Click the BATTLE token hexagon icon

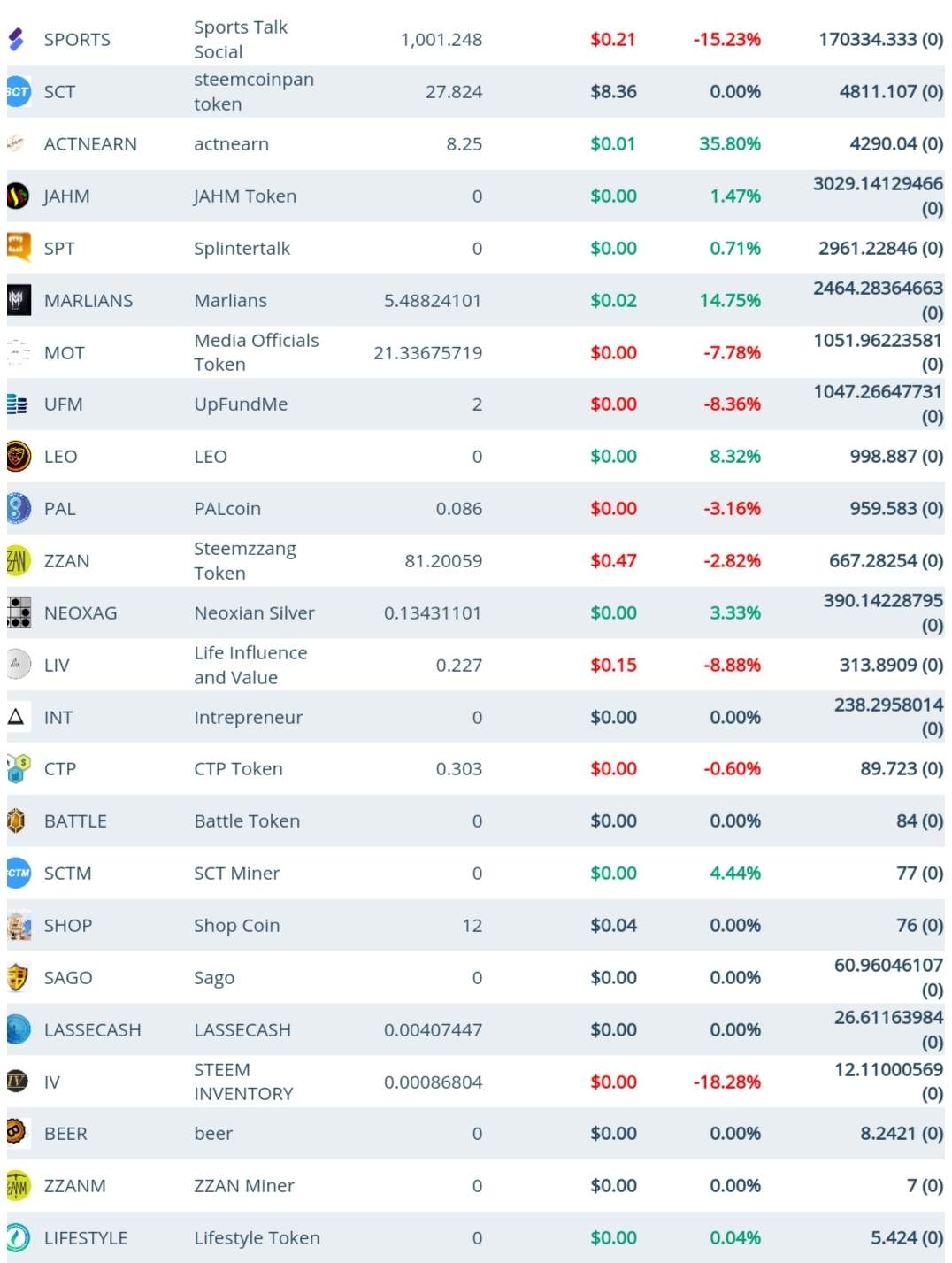pos(16,821)
